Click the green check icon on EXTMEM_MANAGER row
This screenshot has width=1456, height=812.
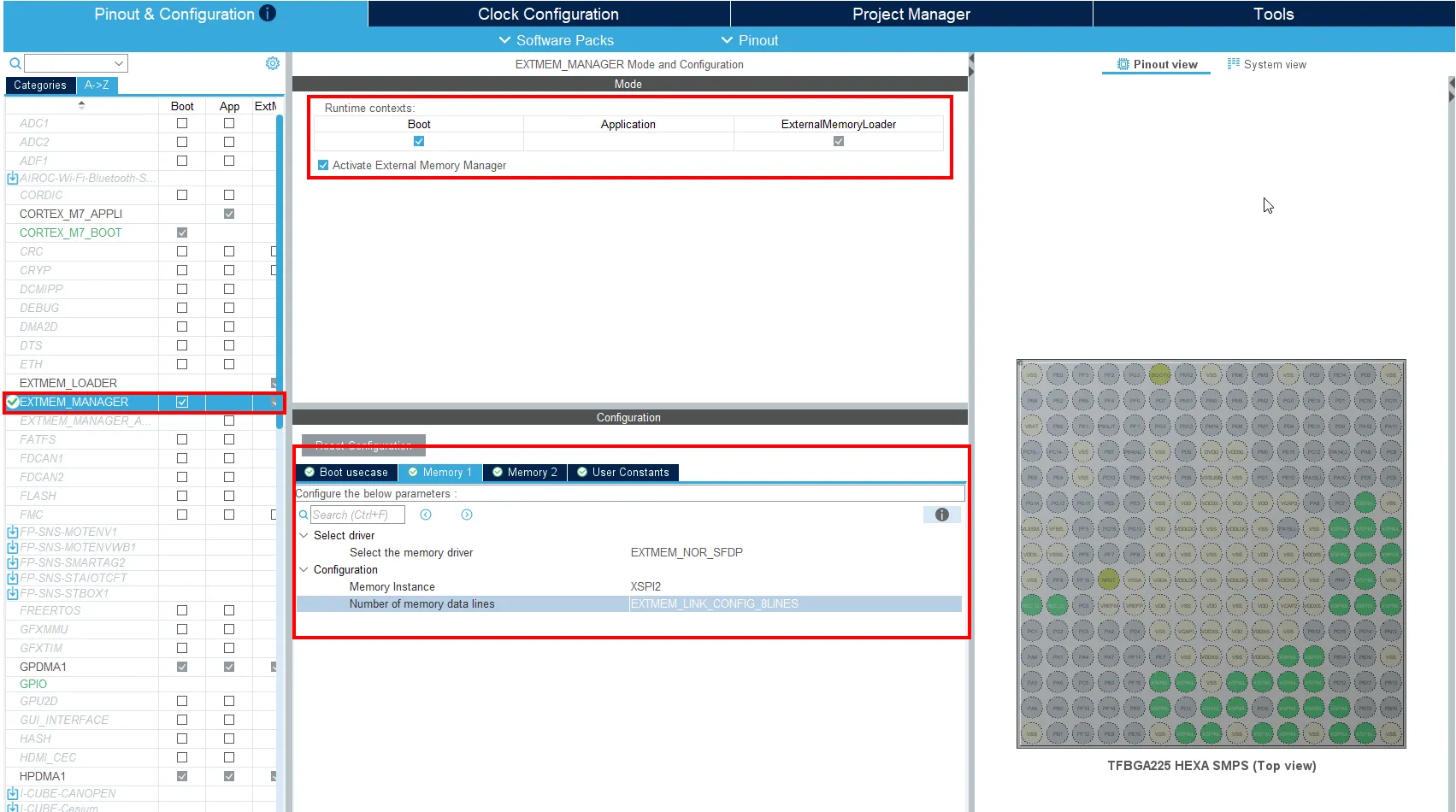[13, 402]
